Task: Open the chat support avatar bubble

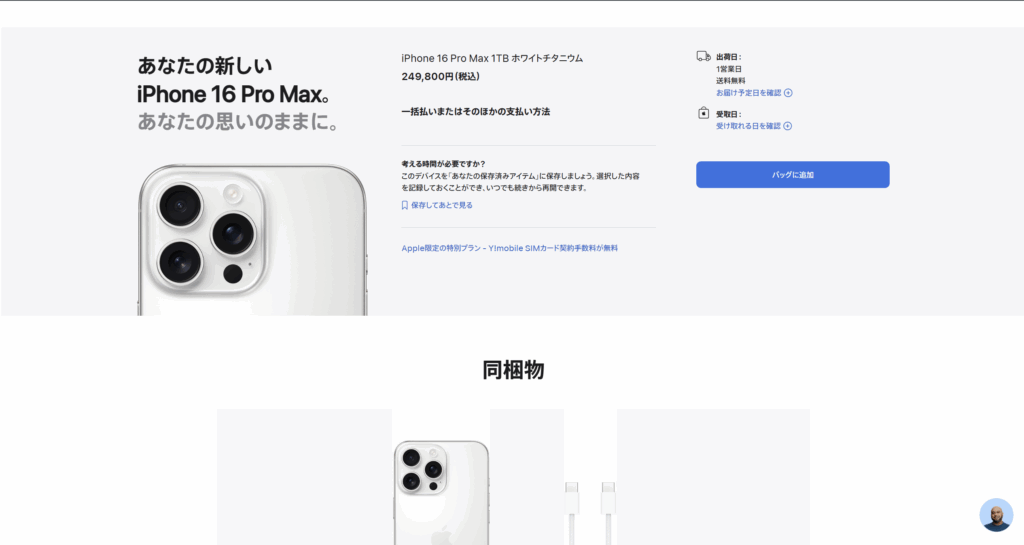Action: (x=996, y=515)
